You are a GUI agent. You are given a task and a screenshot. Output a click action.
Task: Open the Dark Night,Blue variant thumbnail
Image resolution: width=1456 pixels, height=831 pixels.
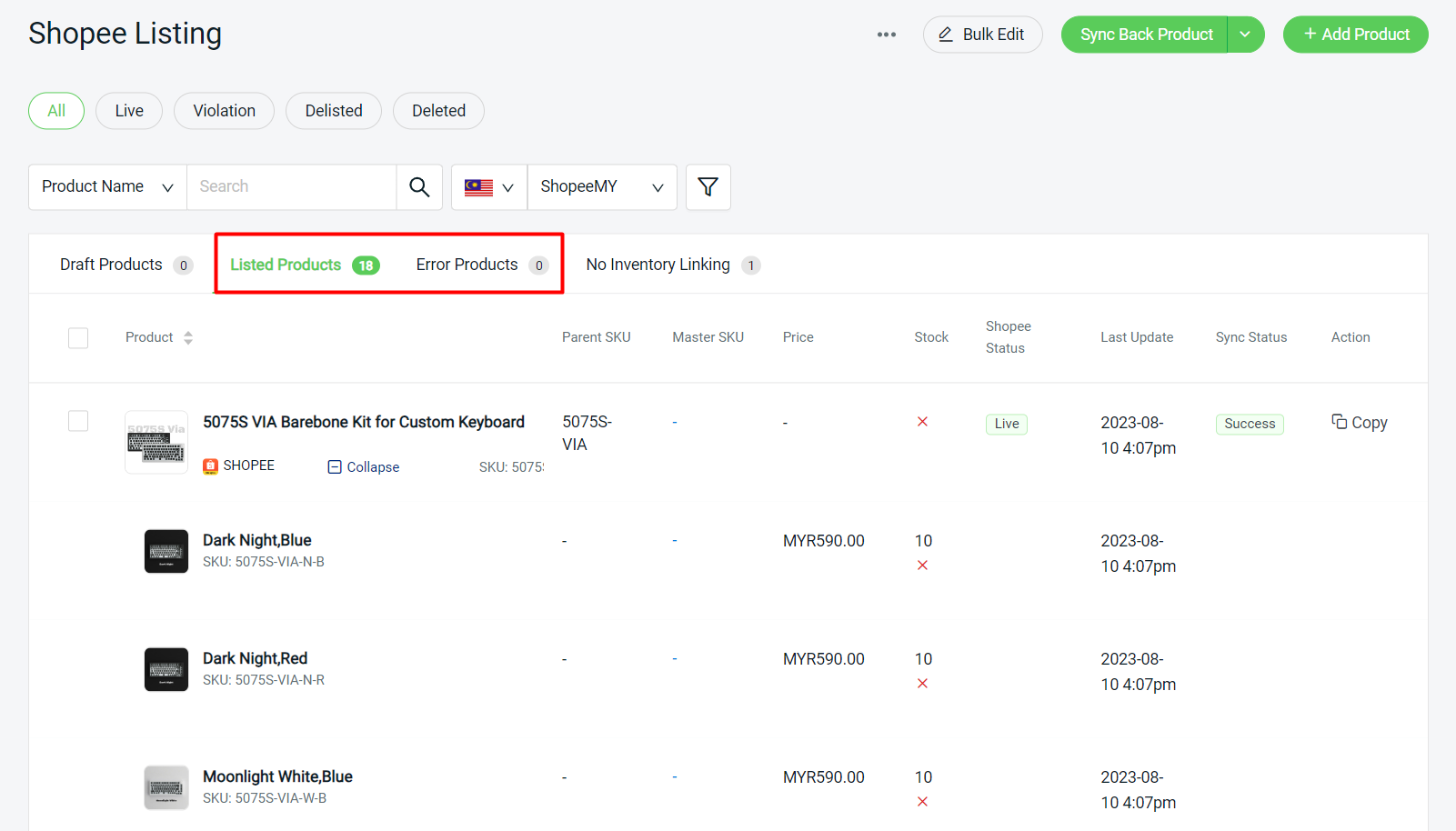point(166,551)
